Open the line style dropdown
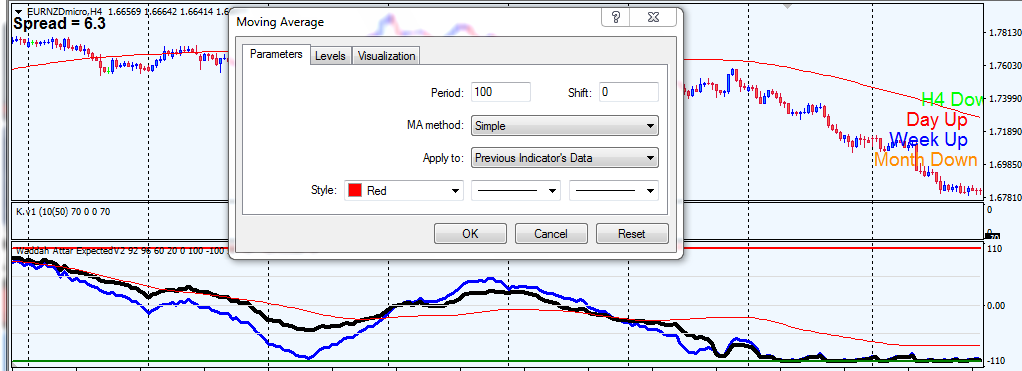Screen dimensions: 1022x371 tap(516, 190)
